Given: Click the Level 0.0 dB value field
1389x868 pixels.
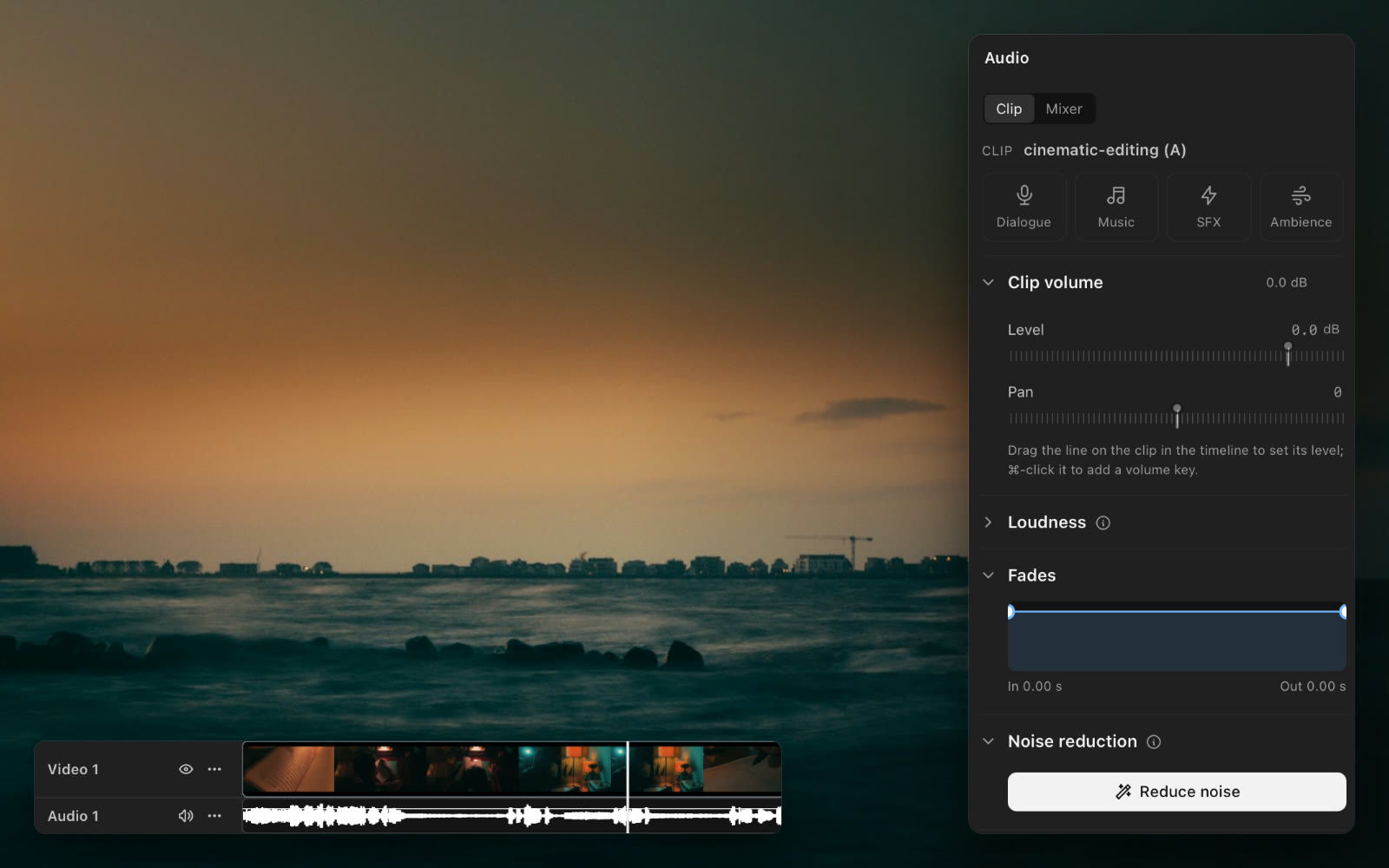Looking at the screenshot, I should pos(1314,330).
